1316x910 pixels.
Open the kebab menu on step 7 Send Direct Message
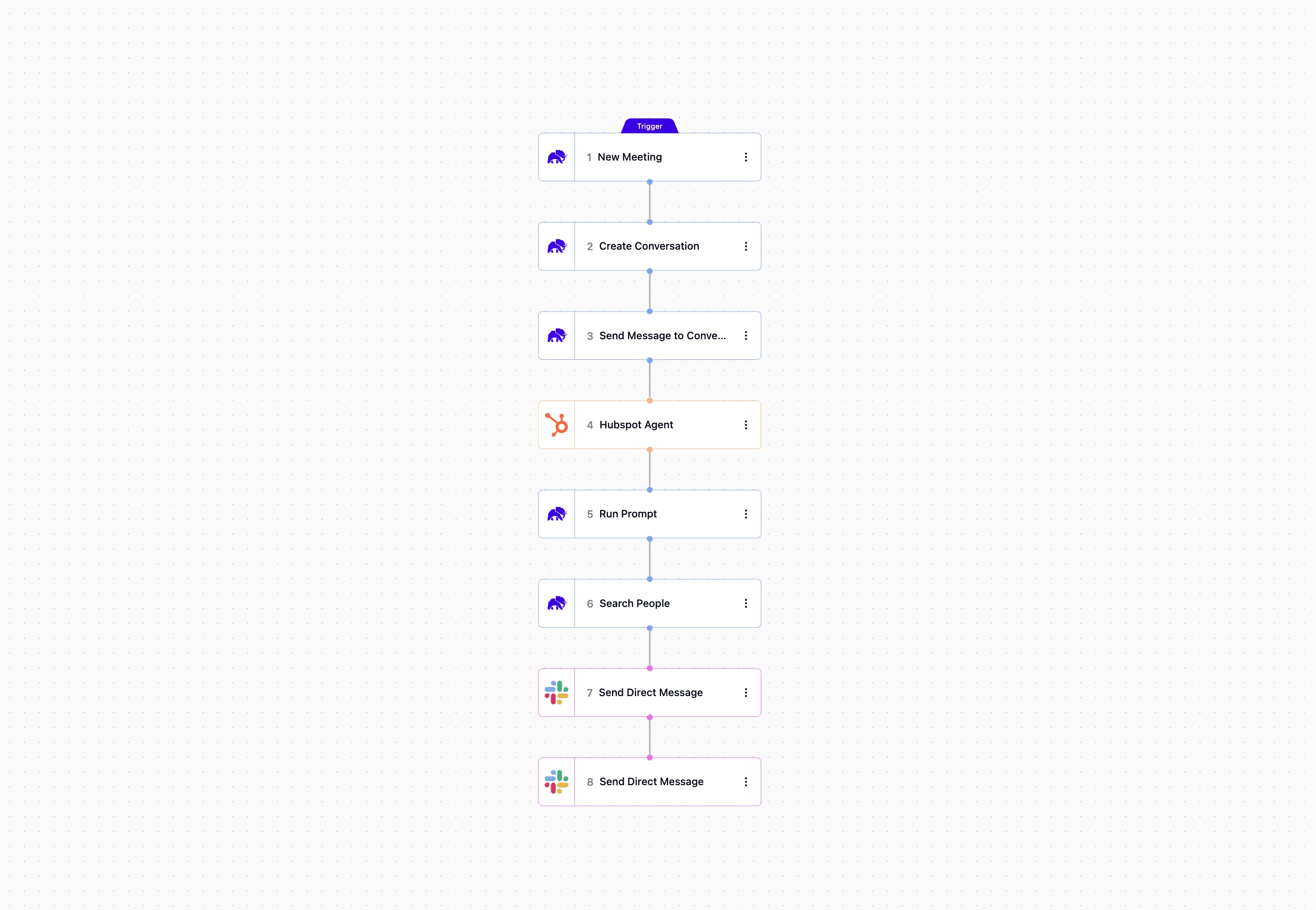point(746,692)
